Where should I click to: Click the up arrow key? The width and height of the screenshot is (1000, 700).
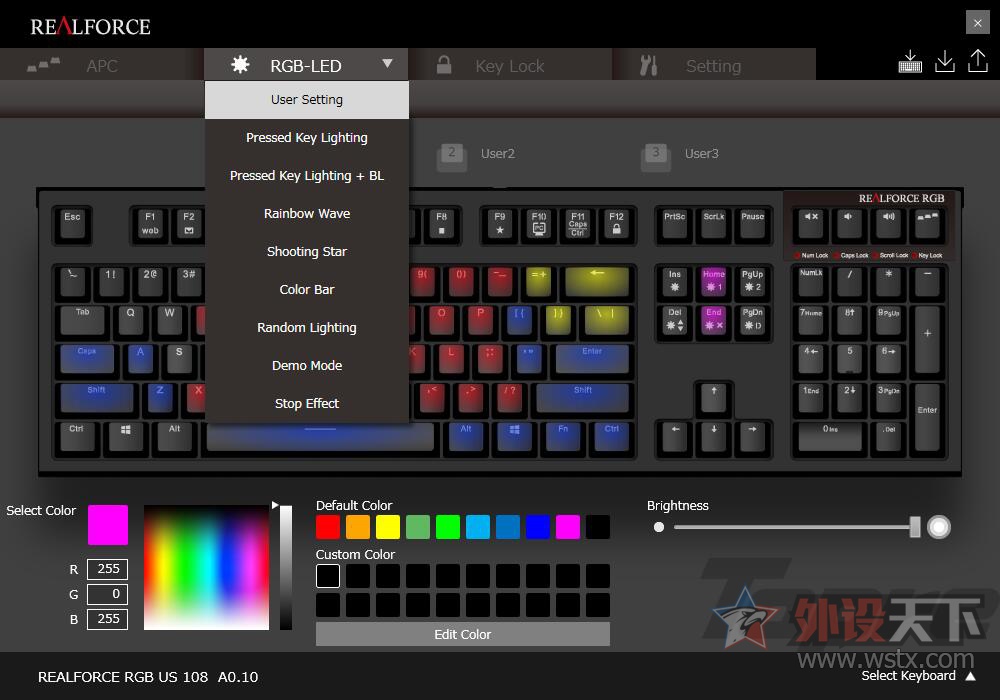714,398
